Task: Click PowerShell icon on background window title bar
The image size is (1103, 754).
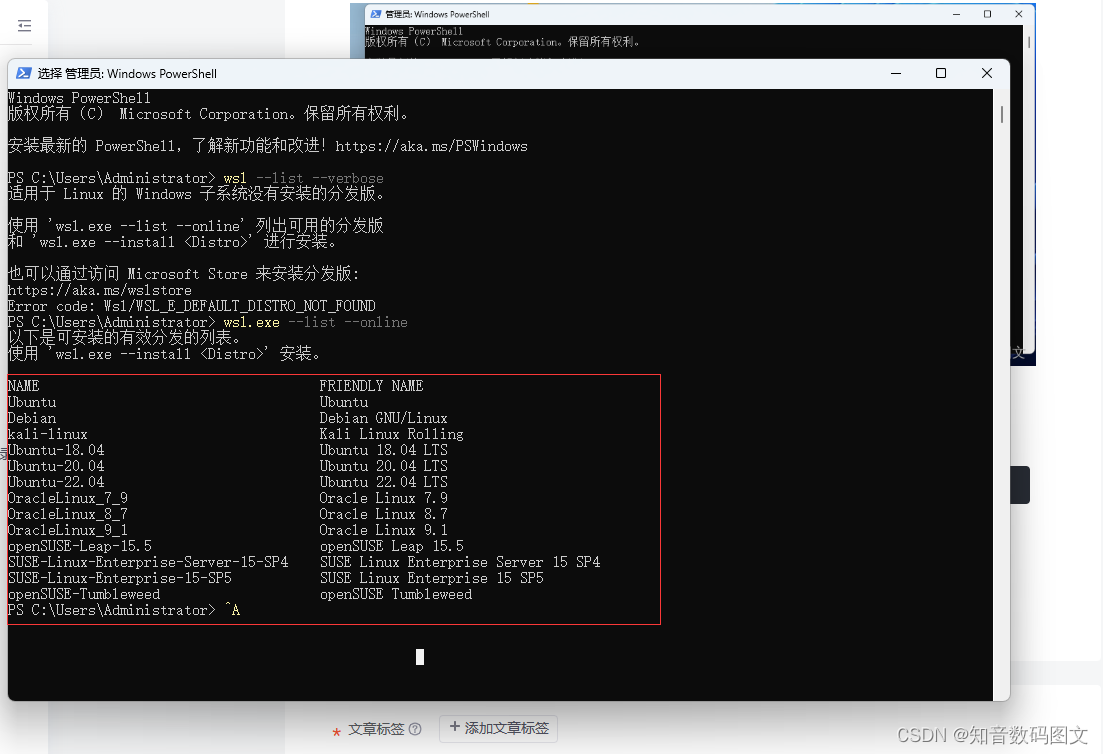Action: click(374, 14)
